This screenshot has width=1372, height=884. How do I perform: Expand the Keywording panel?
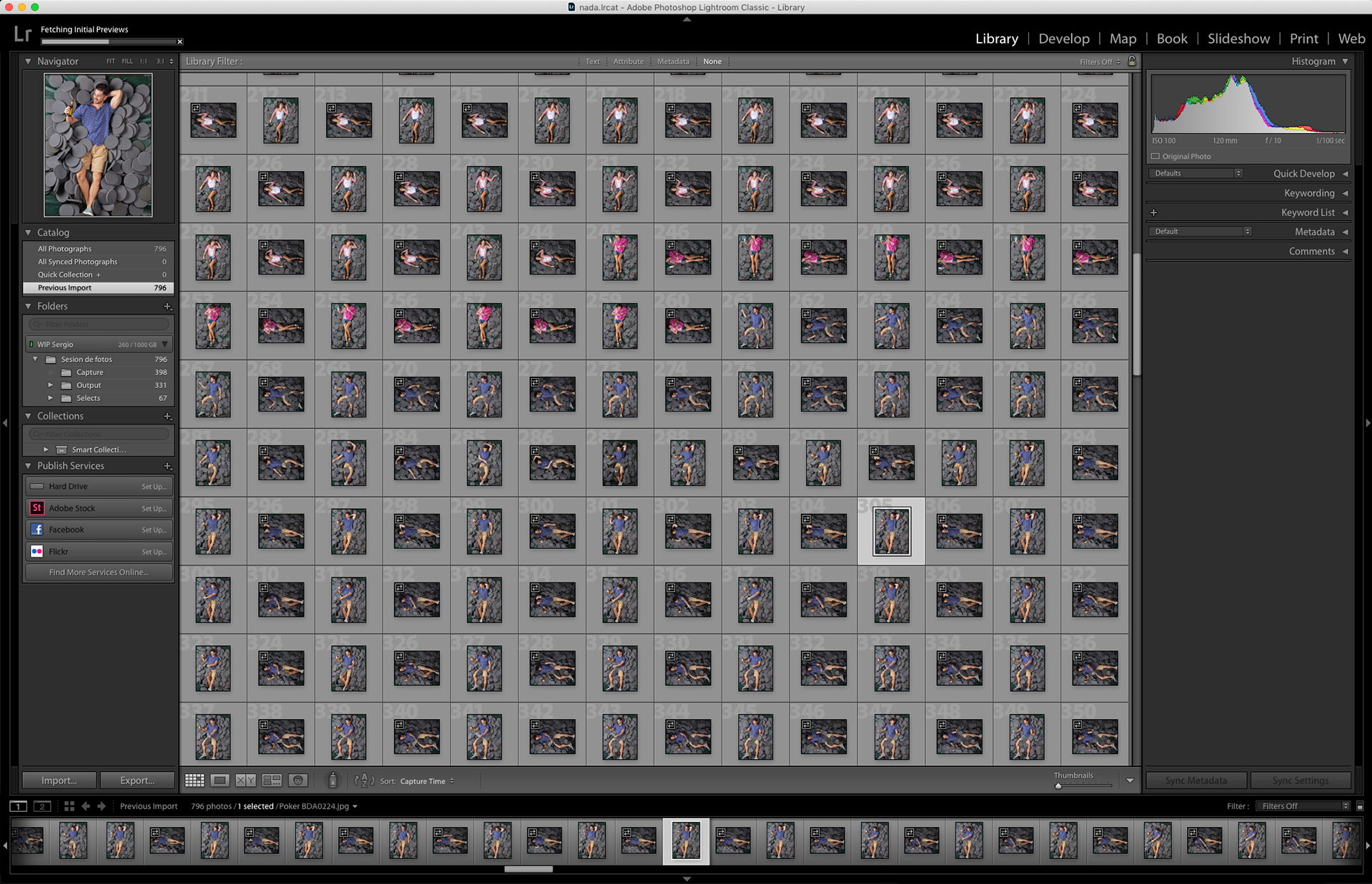[1308, 193]
